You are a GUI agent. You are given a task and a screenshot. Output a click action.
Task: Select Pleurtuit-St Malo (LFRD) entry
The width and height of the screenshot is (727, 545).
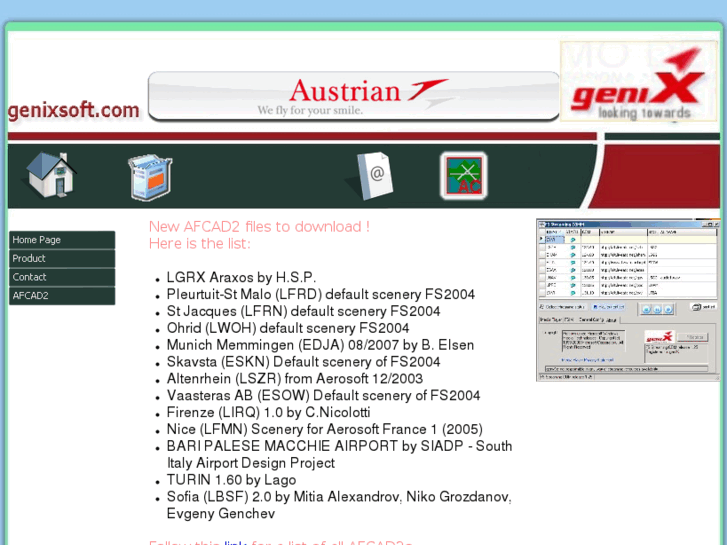321,294
